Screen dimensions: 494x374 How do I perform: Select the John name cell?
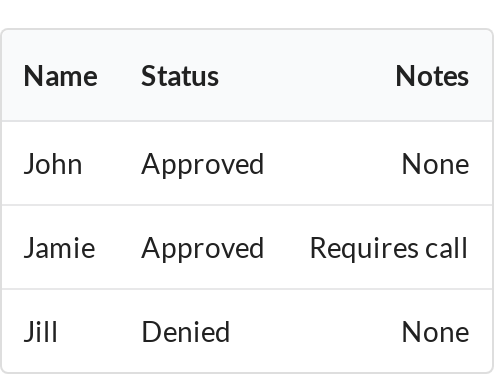tap(53, 164)
